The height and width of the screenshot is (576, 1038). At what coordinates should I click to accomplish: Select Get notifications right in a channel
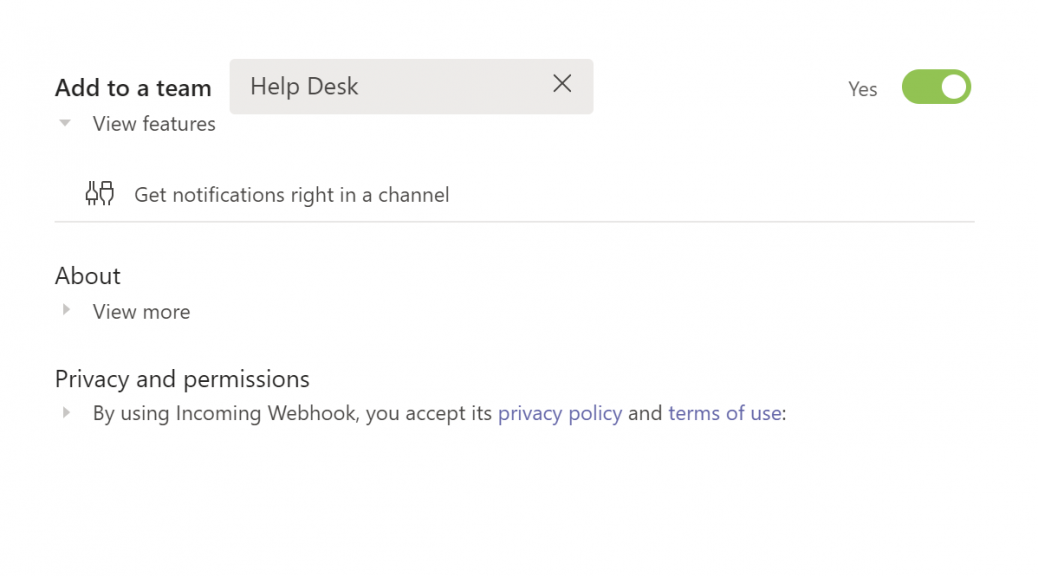[x=291, y=195]
